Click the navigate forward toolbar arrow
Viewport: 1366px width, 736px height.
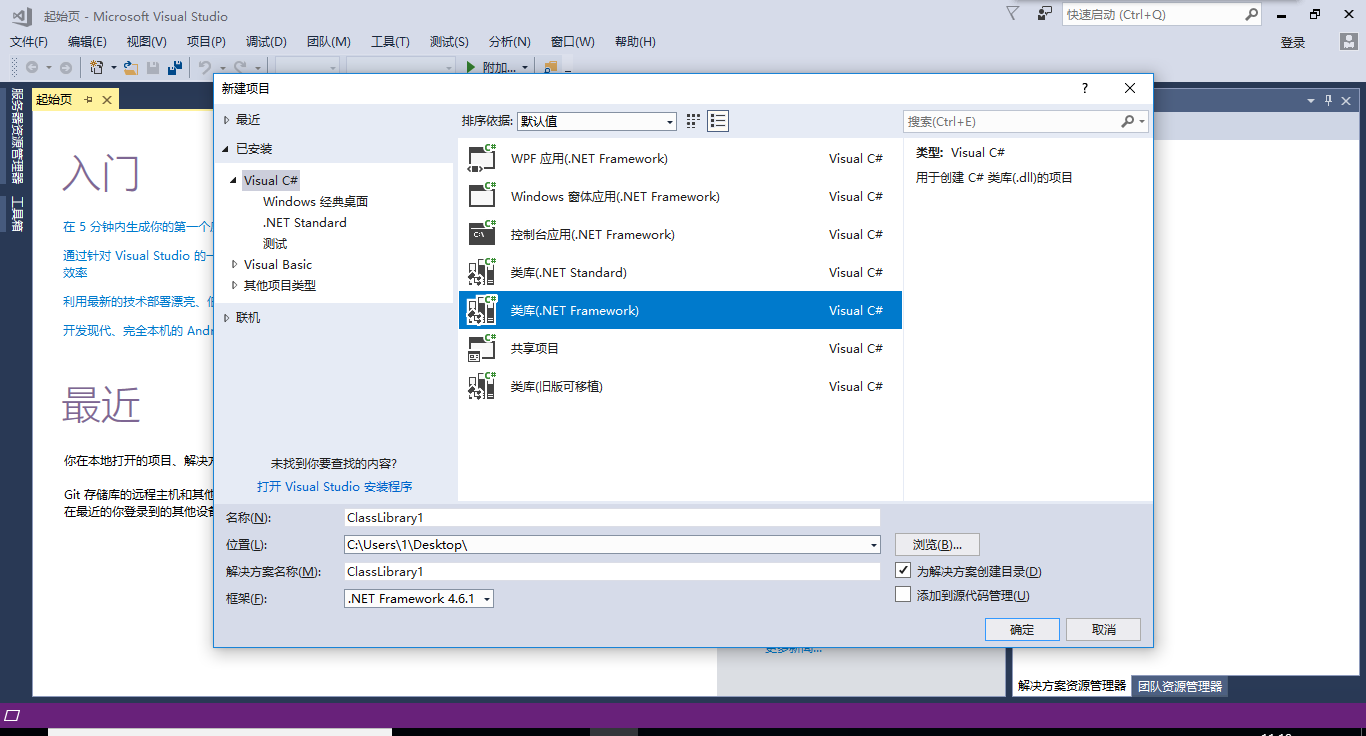point(66,67)
